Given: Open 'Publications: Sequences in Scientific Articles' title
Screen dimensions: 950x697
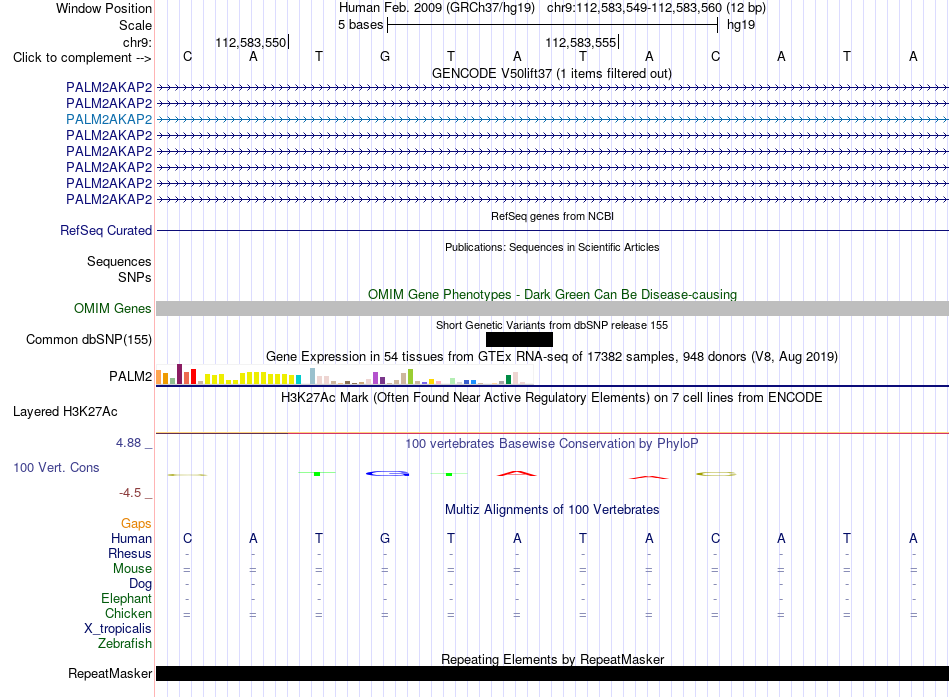Looking at the screenshot, I should tap(552, 247).
